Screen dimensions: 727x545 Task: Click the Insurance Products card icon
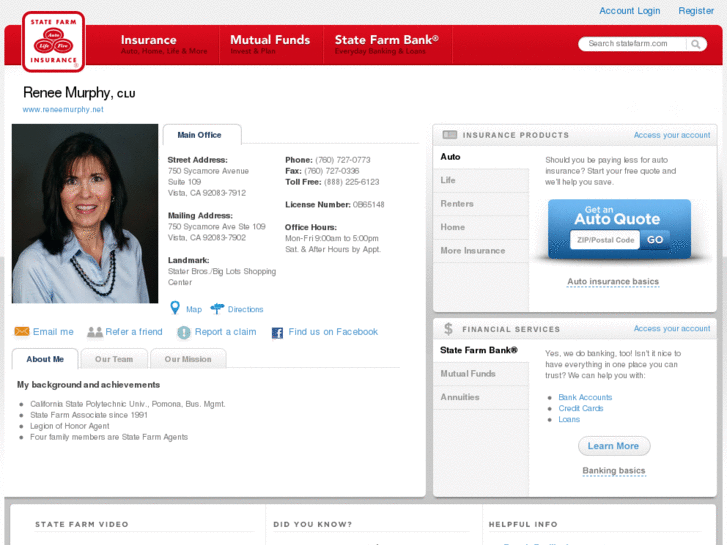pyautogui.click(x=450, y=135)
